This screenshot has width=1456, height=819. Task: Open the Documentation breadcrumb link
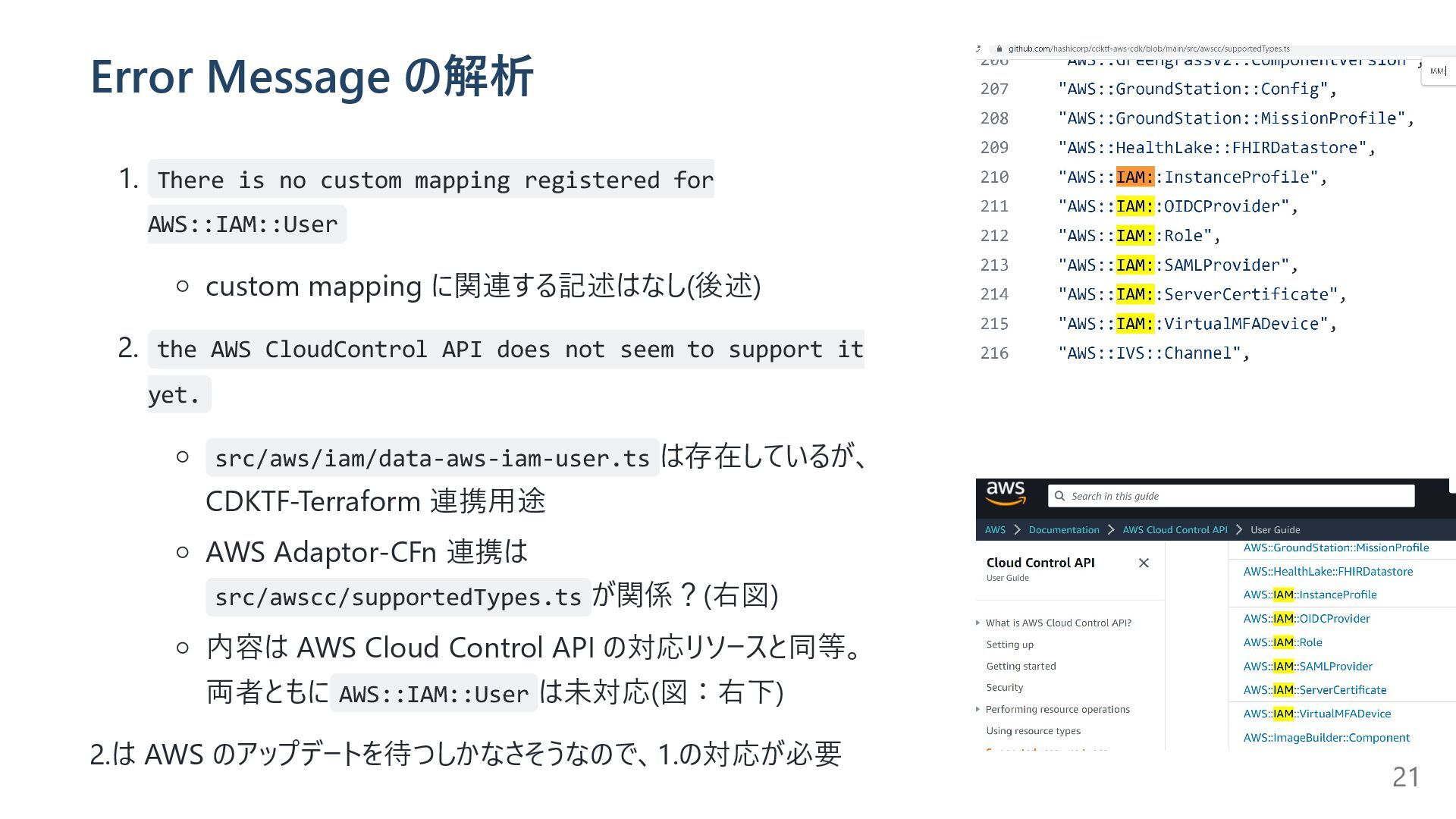pos(1063,530)
